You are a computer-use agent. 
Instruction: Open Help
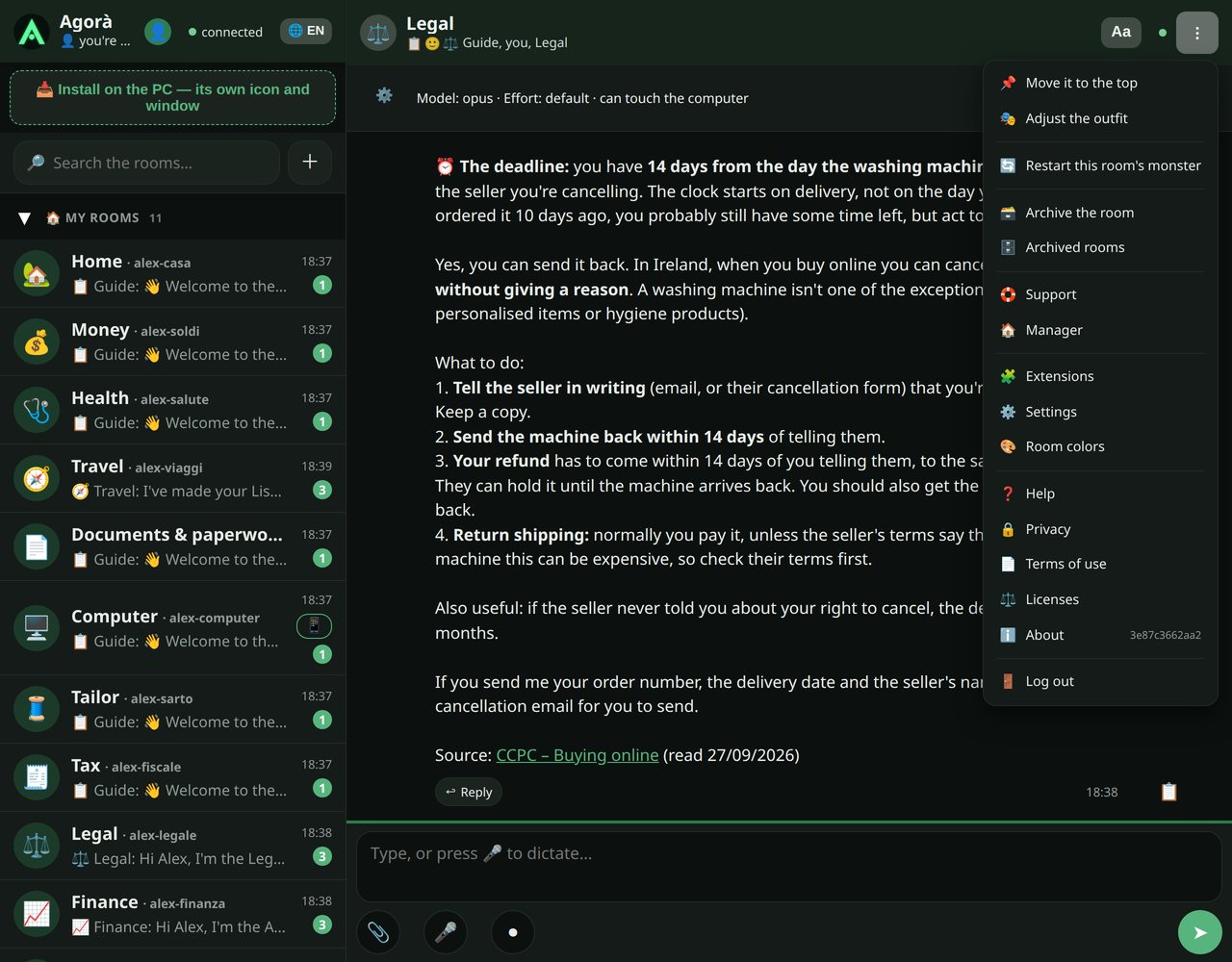tap(1100, 494)
